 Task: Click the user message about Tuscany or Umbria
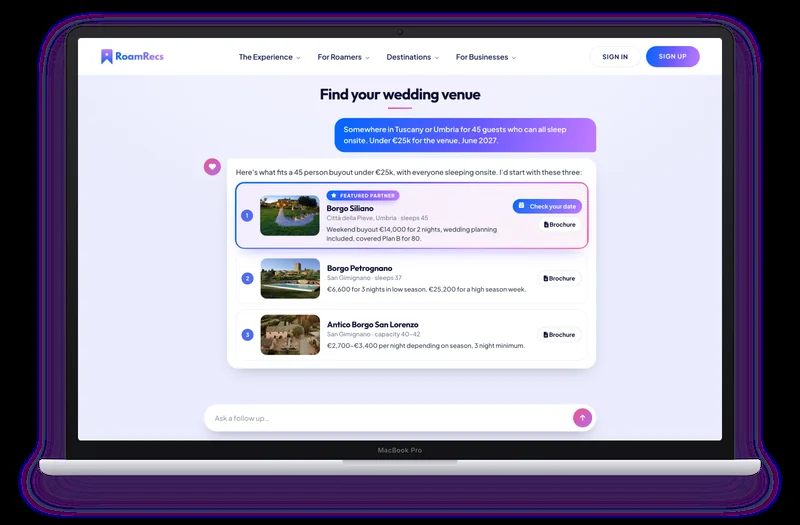(465, 135)
